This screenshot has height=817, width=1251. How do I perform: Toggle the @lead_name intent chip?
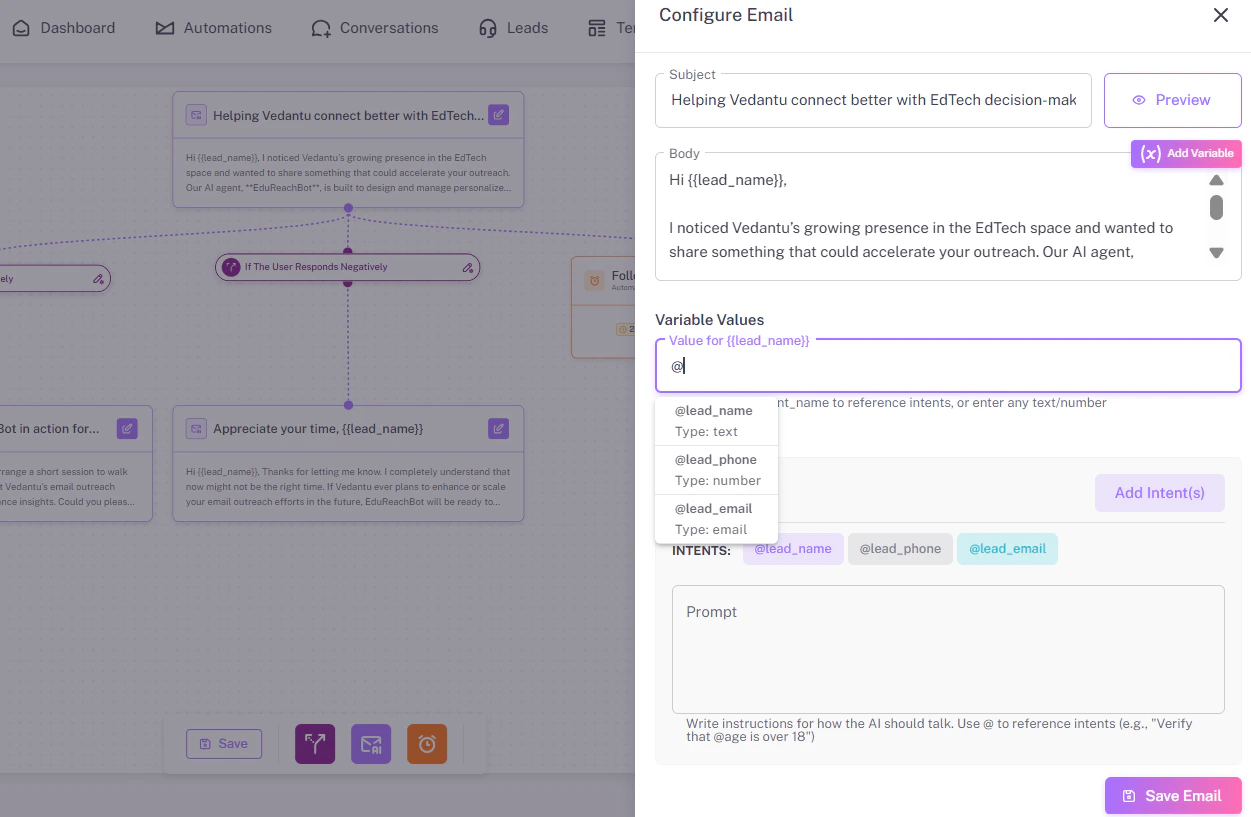[x=792, y=548]
